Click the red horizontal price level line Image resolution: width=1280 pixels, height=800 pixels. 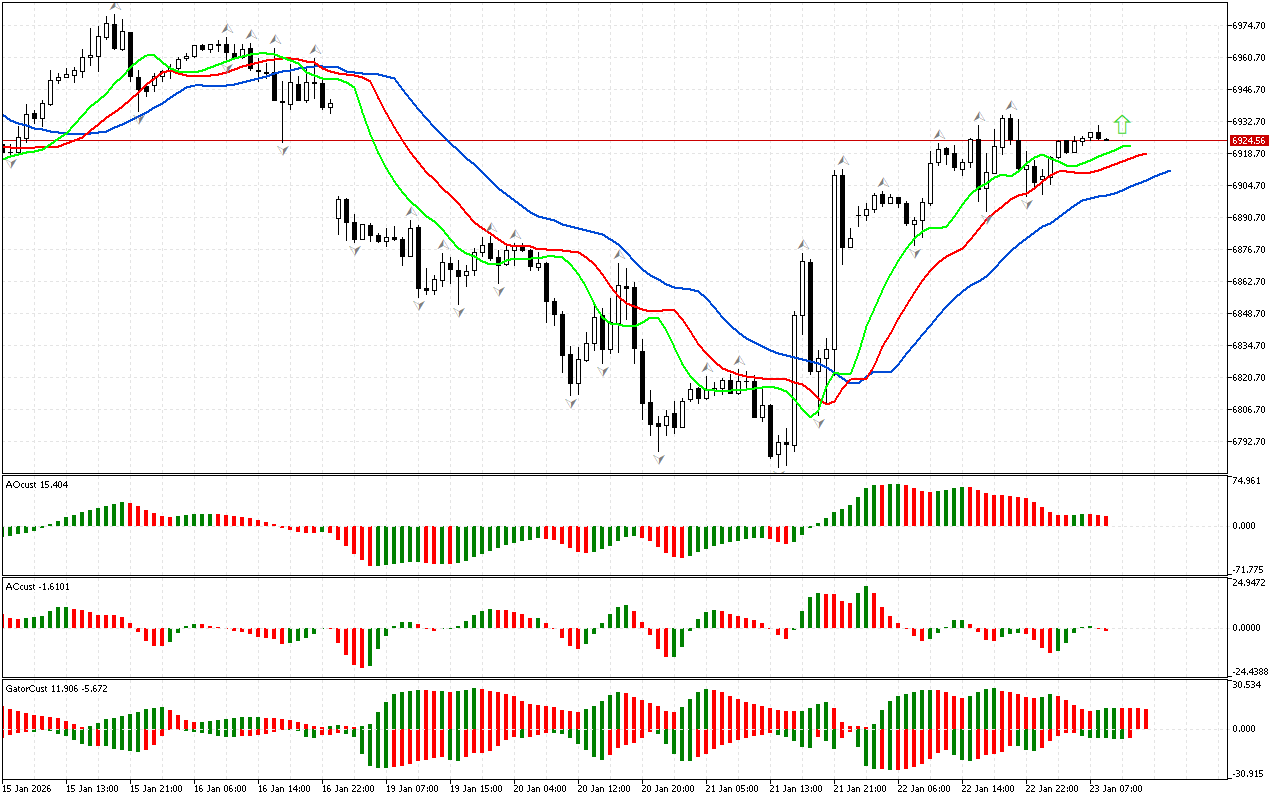point(600,141)
